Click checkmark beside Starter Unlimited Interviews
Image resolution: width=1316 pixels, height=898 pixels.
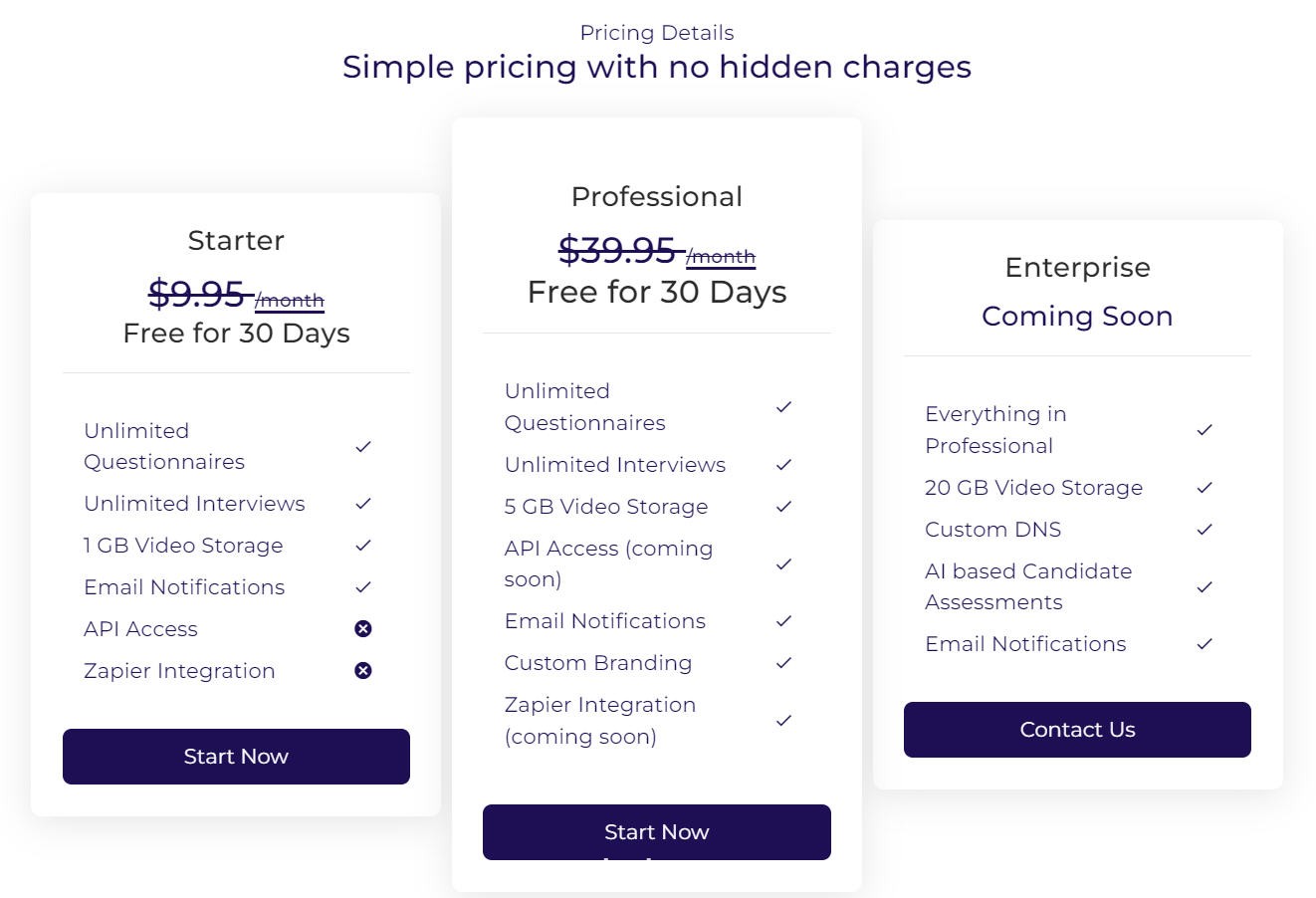pyautogui.click(x=363, y=504)
